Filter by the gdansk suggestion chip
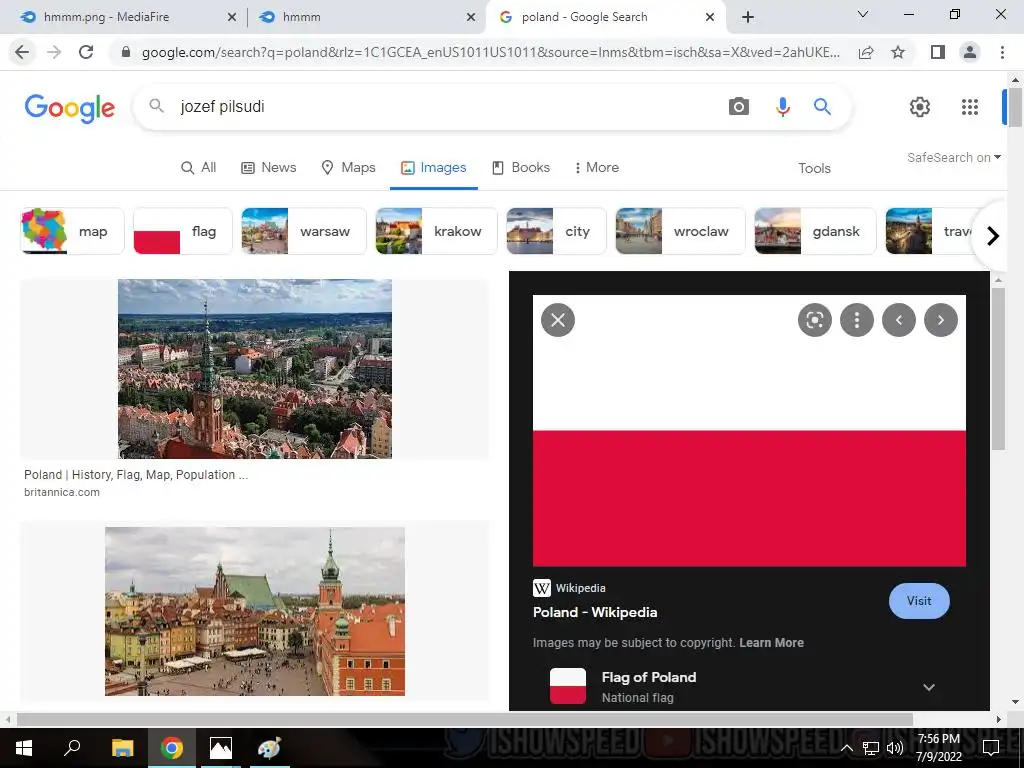 click(815, 231)
